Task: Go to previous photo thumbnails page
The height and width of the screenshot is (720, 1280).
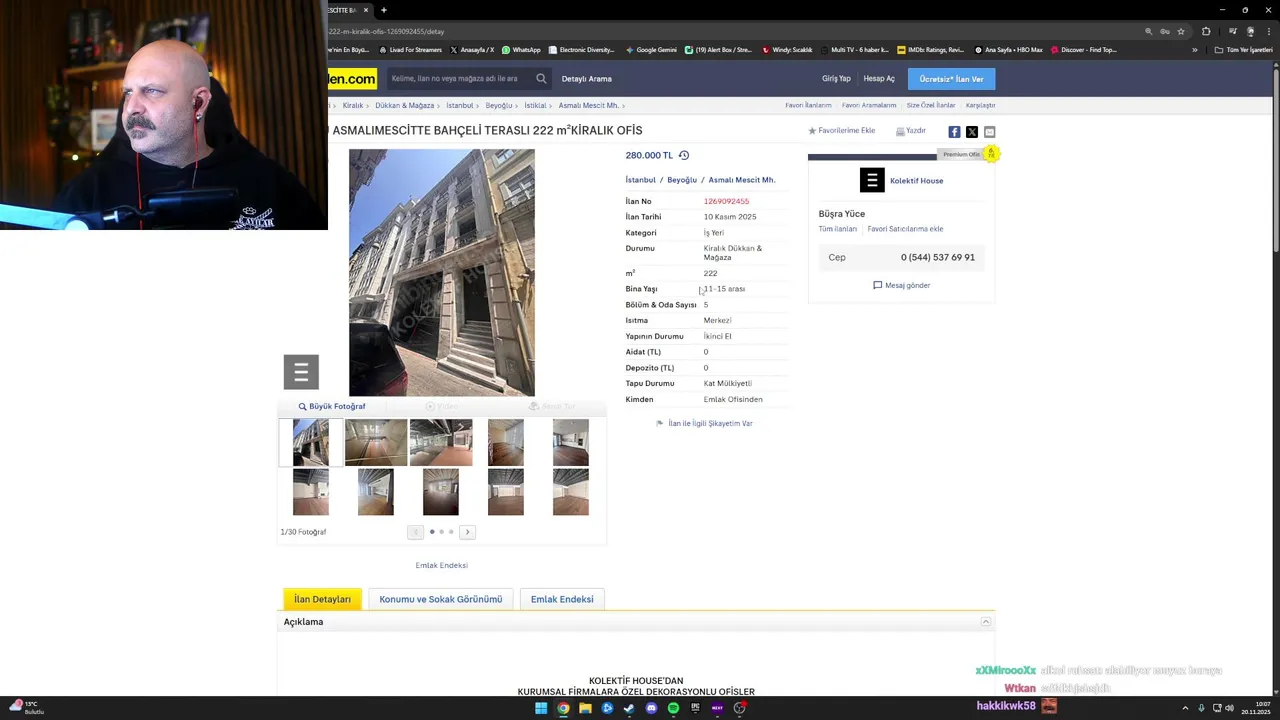Action: [x=415, y=532]
